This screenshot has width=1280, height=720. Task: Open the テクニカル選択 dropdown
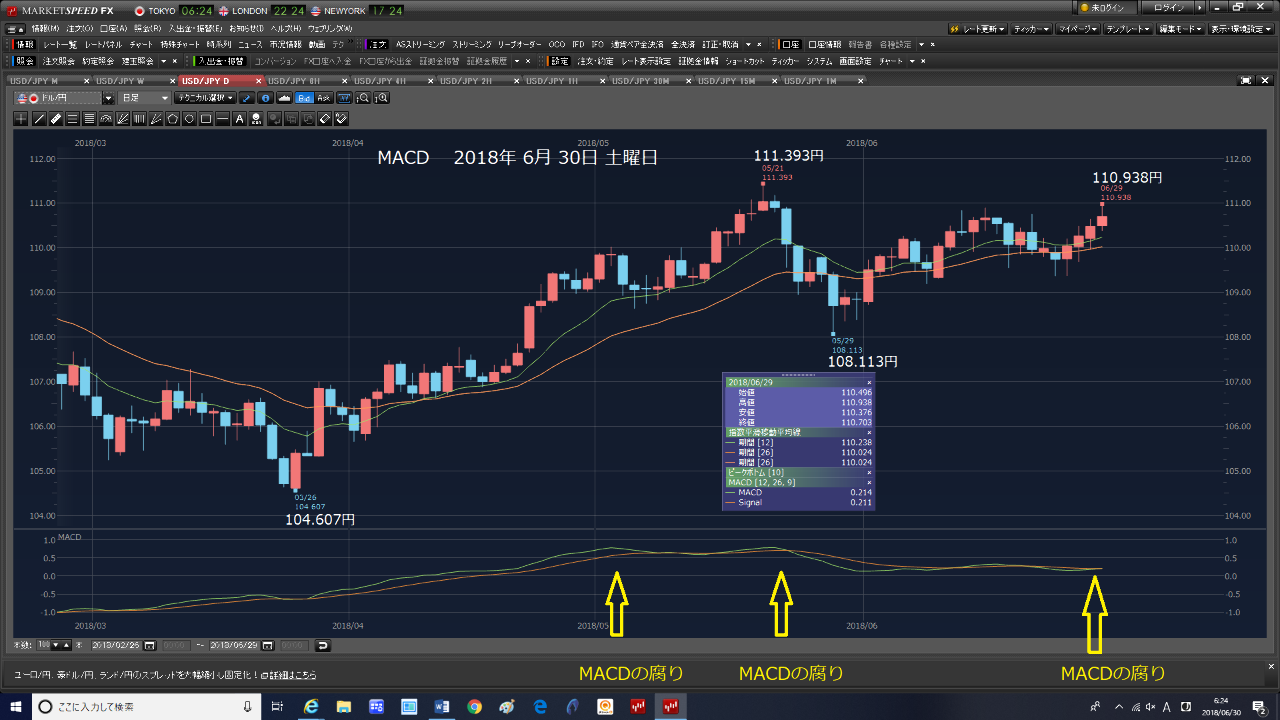pyautogui.click(x=204, y=98)
